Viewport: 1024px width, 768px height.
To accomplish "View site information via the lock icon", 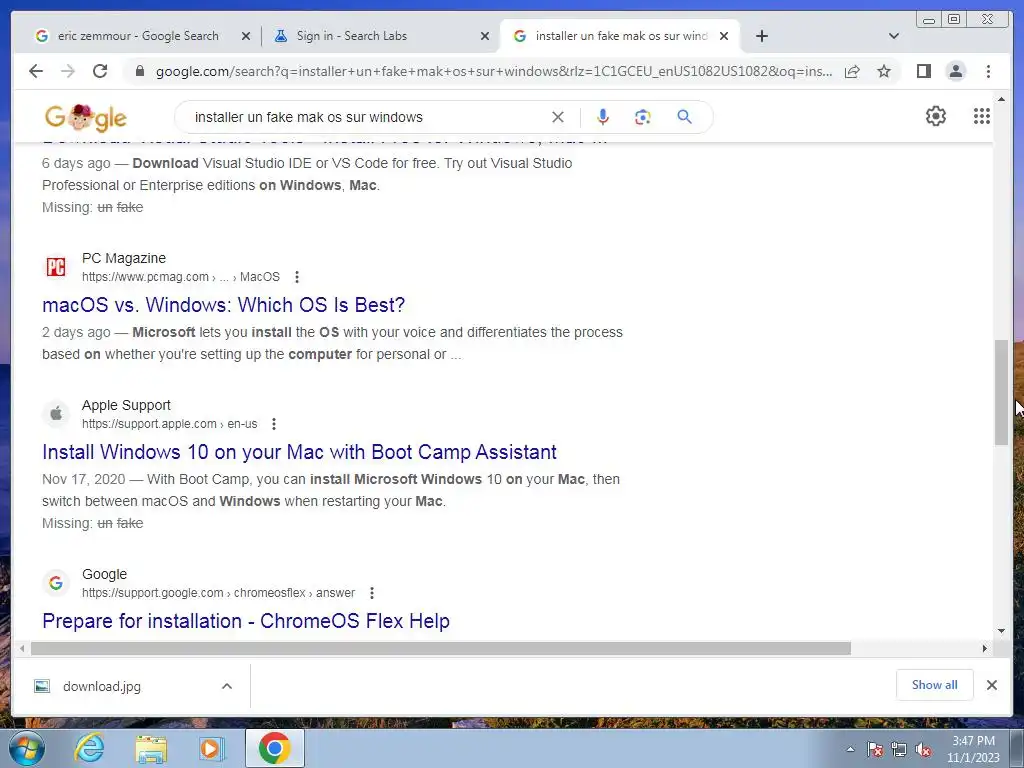I will pyautogui.click(x=139, y=71).
